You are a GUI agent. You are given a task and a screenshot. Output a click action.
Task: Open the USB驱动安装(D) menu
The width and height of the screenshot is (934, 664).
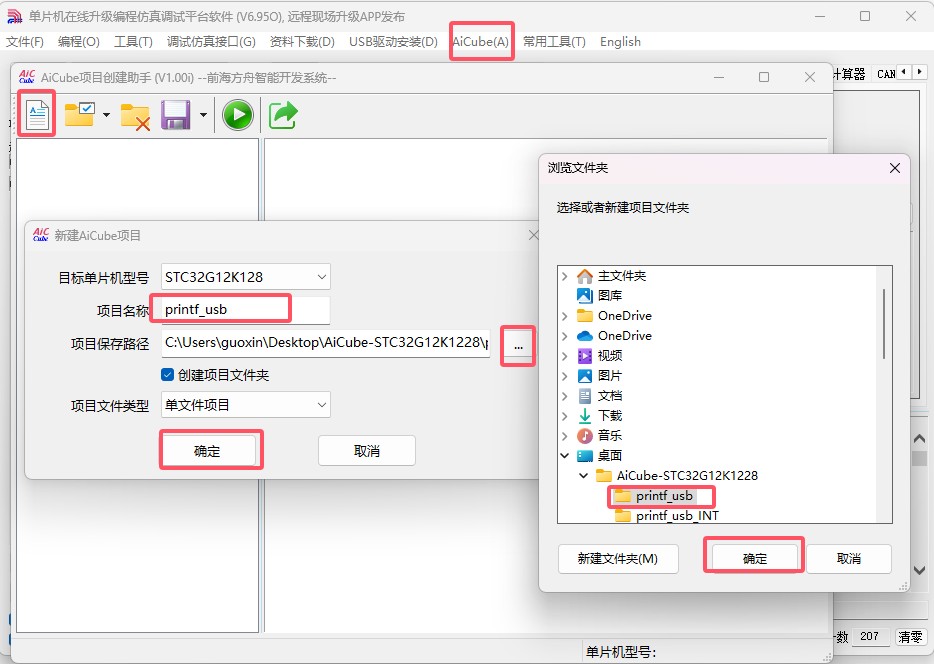coord(393,42)
